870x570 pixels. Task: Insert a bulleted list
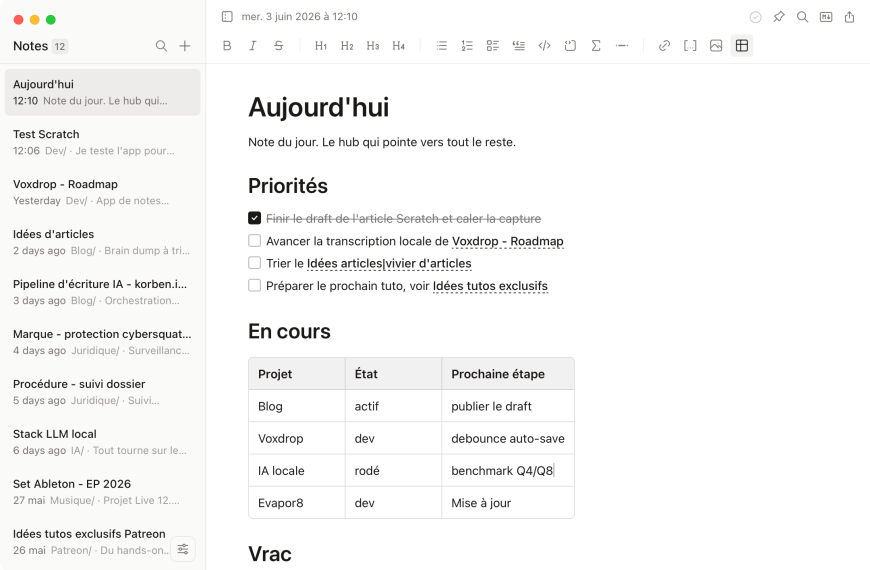(442, 46)
